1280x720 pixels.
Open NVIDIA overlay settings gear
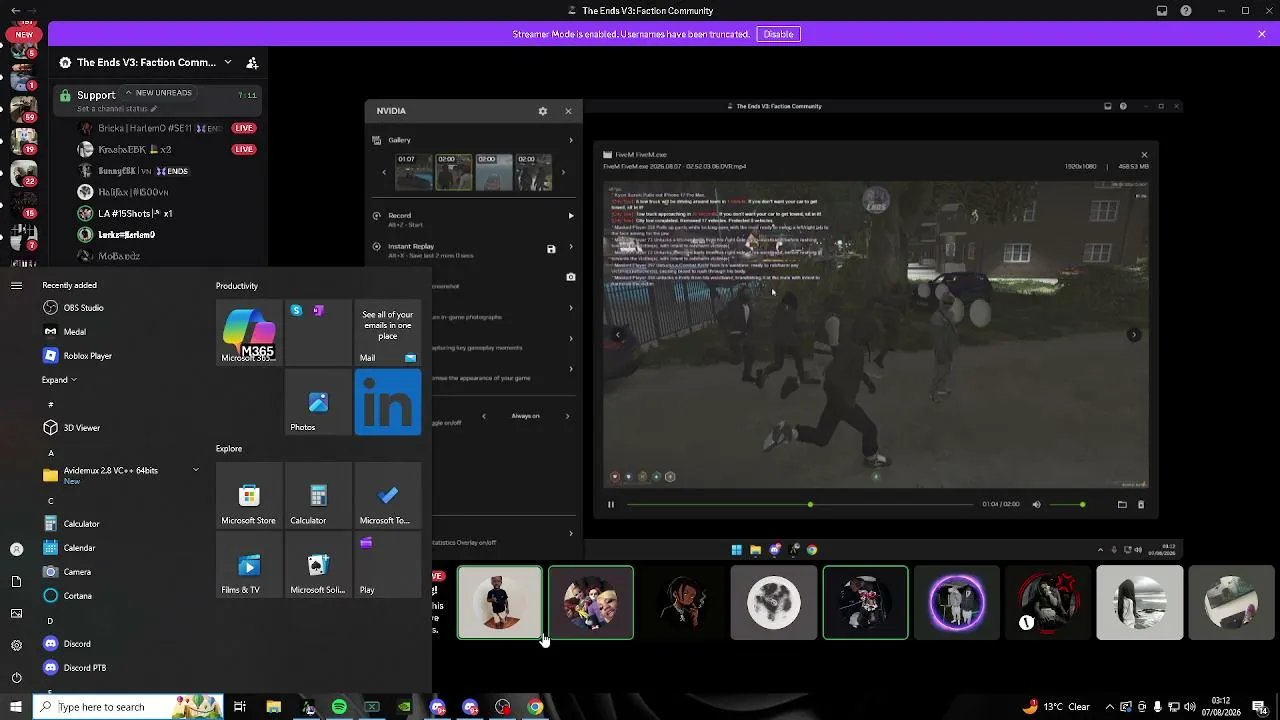[x=543, y=111]
